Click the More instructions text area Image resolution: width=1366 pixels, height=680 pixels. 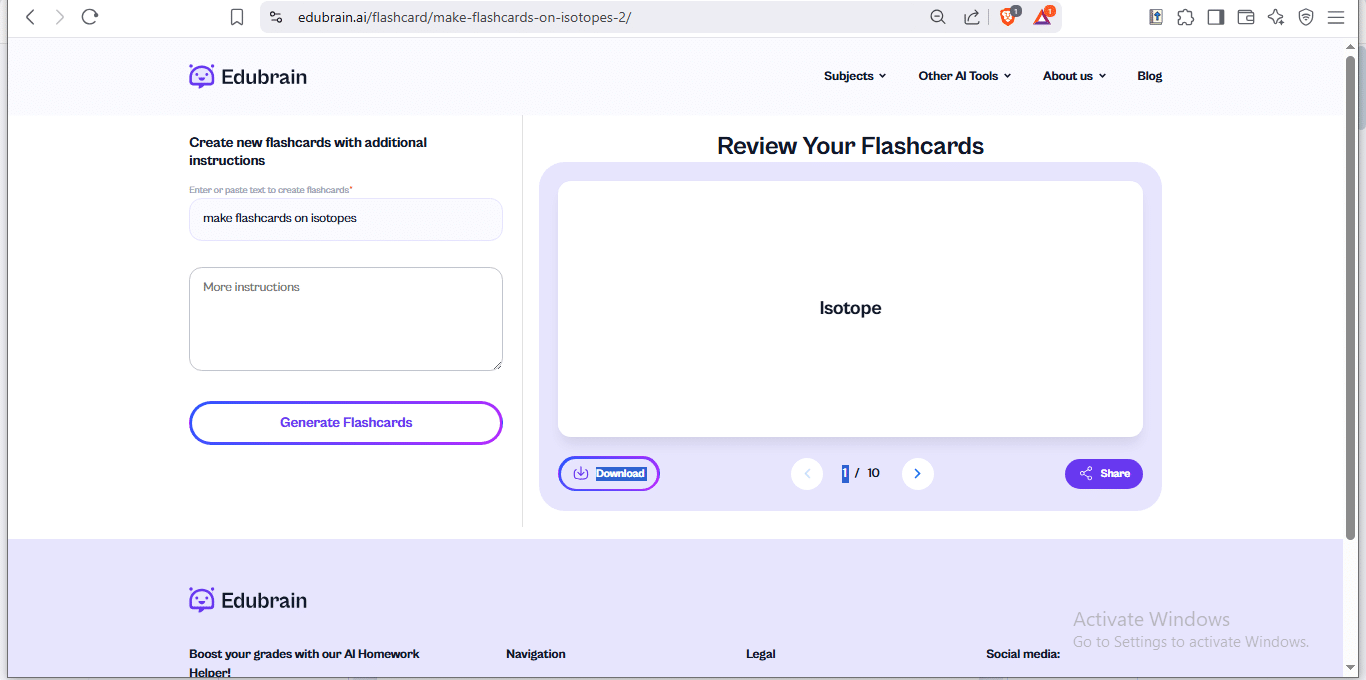click(x=346, y=319)
